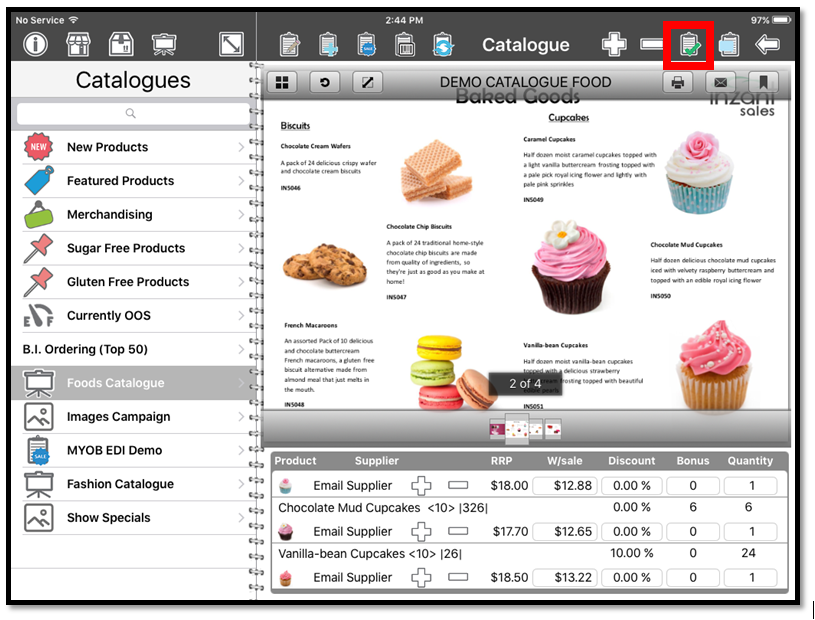Tap the minus icon for $17.70 row
The height and width of the screenshot is (620, 815).
[458, 531]
